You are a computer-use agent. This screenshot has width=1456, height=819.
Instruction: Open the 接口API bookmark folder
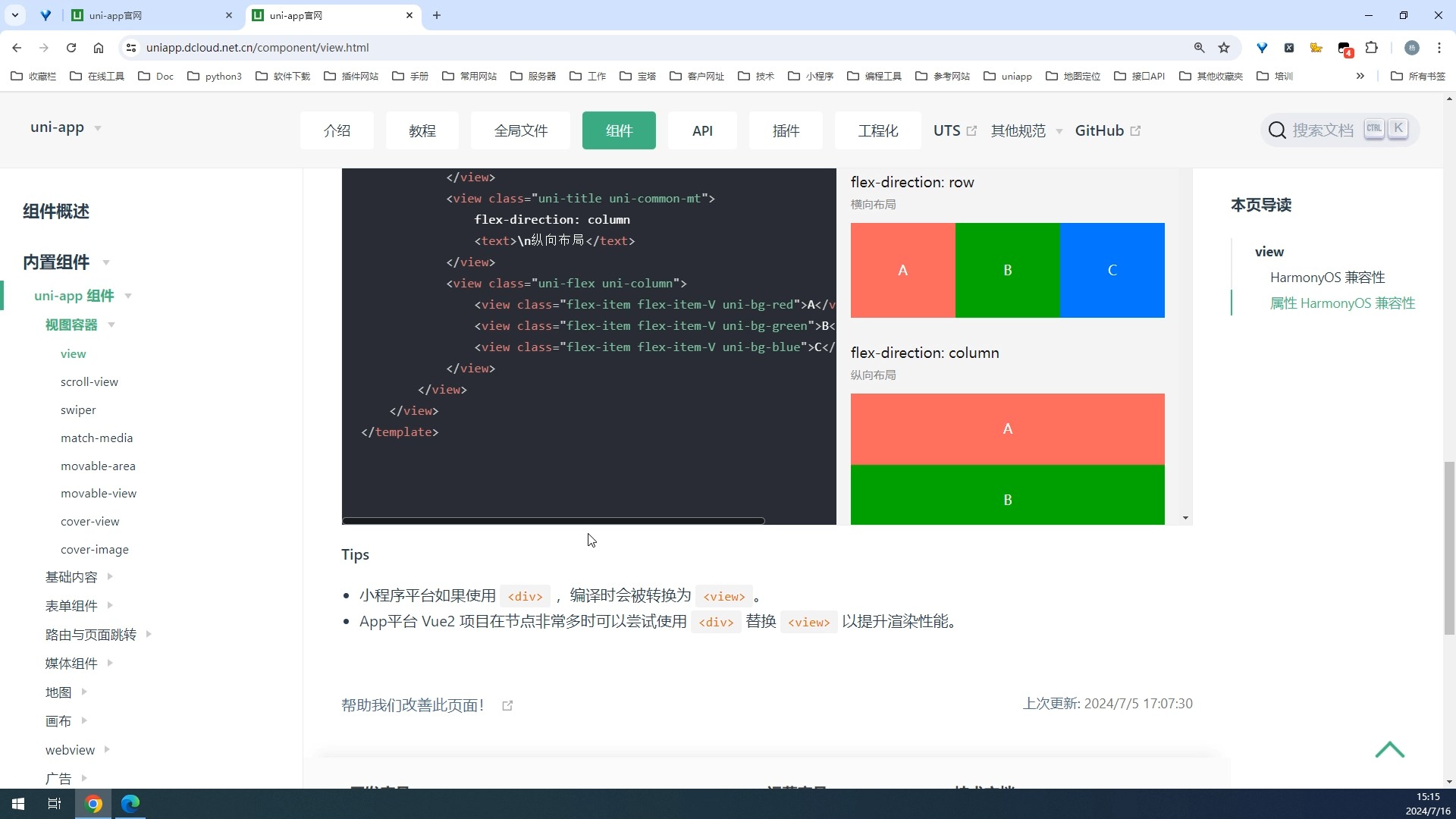pyautogui.click(x=1139, y=76)
